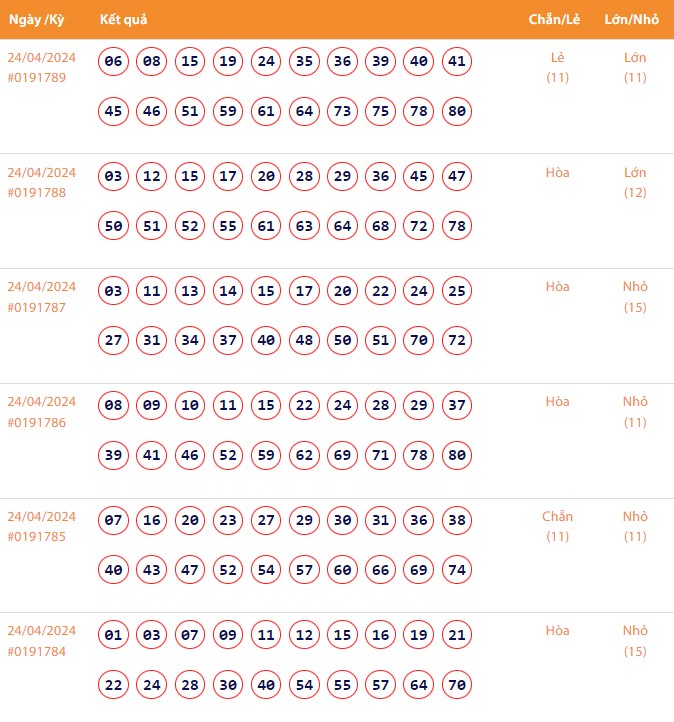Click ball 06 in draw #0191789
Viewport: 674px width, 722px height.
[x=114, y=62]
